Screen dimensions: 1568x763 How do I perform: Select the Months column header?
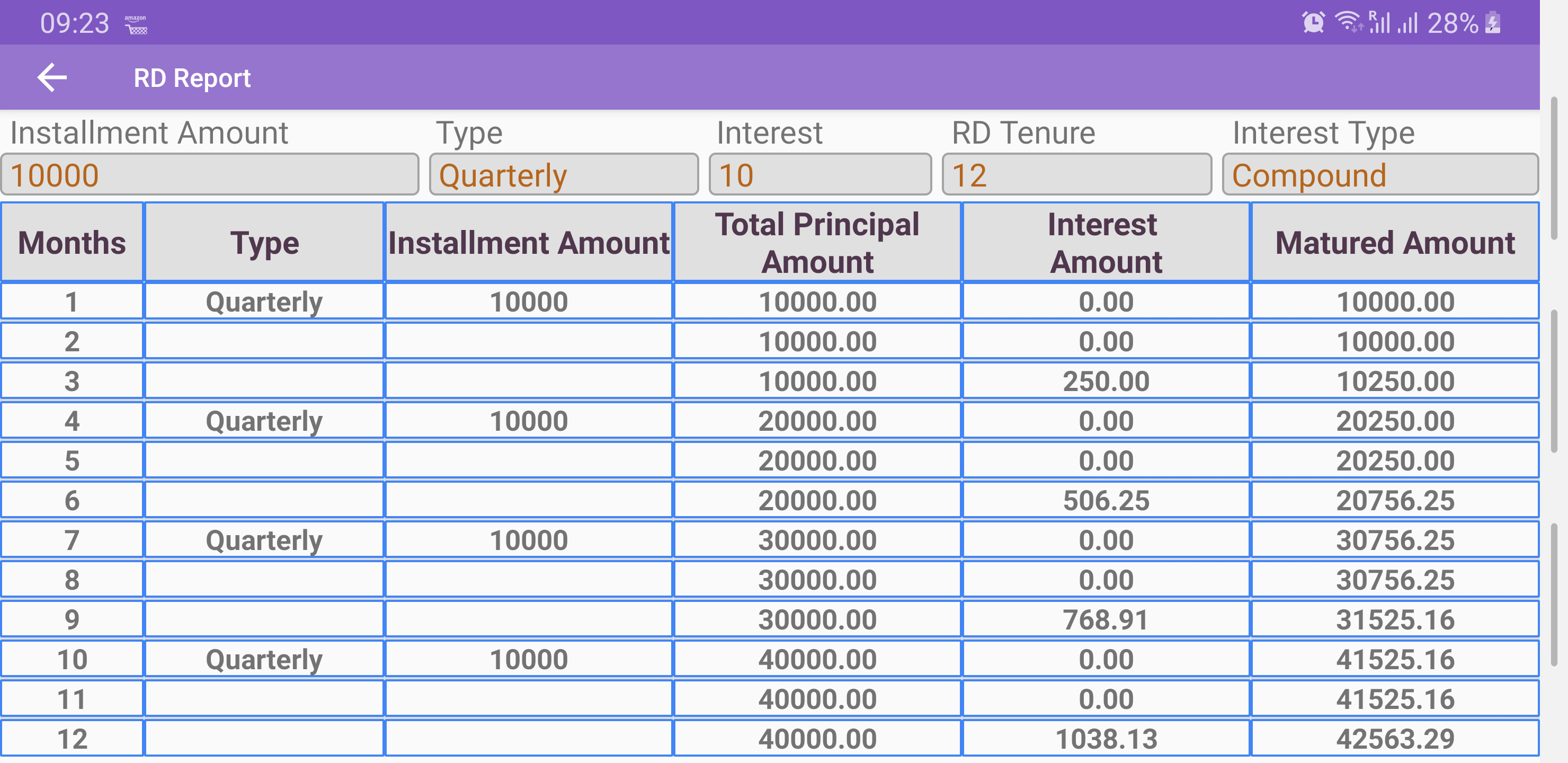click(x=72, y=242)
